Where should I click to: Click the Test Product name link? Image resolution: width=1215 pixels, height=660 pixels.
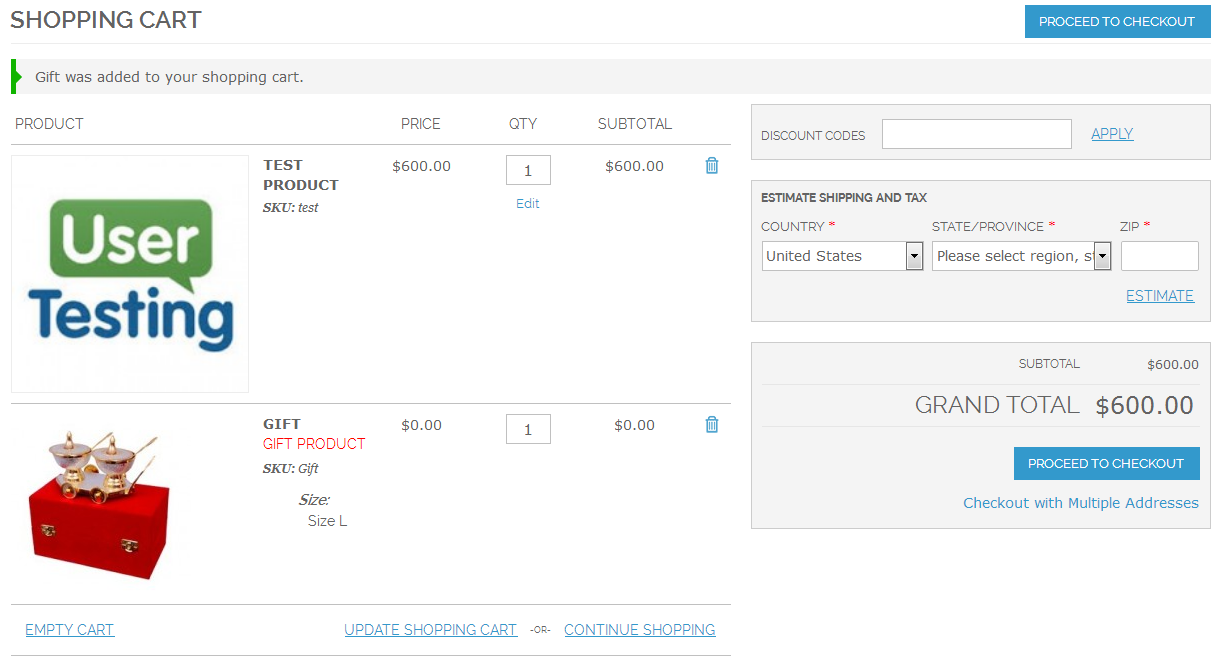(300, 175)
